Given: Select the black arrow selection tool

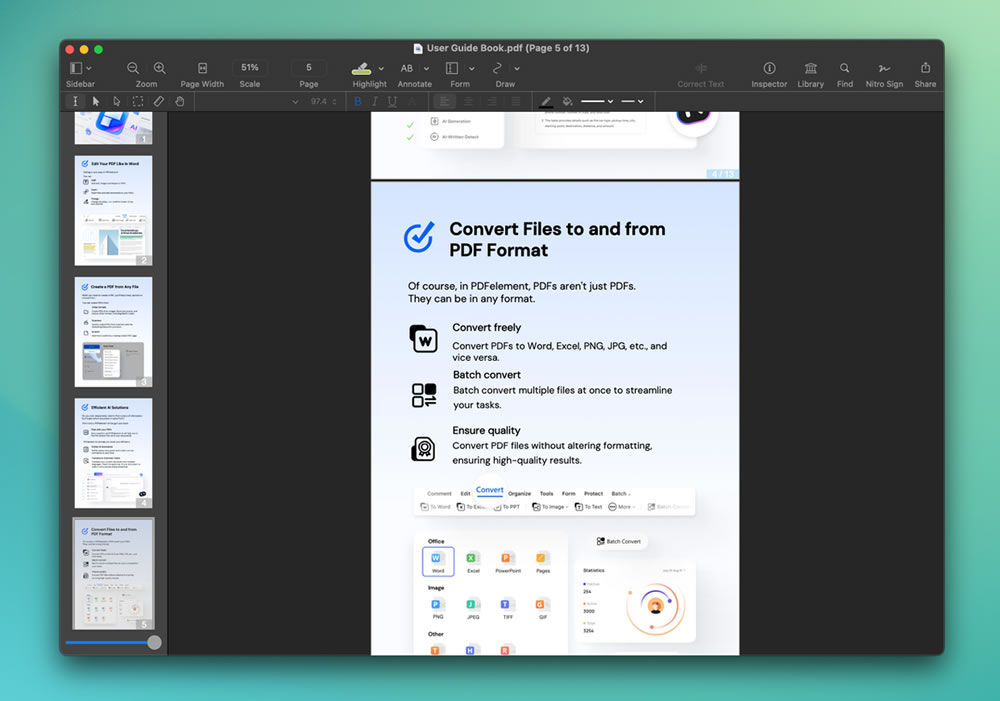Looking at the screenshot, I should 96,101.
